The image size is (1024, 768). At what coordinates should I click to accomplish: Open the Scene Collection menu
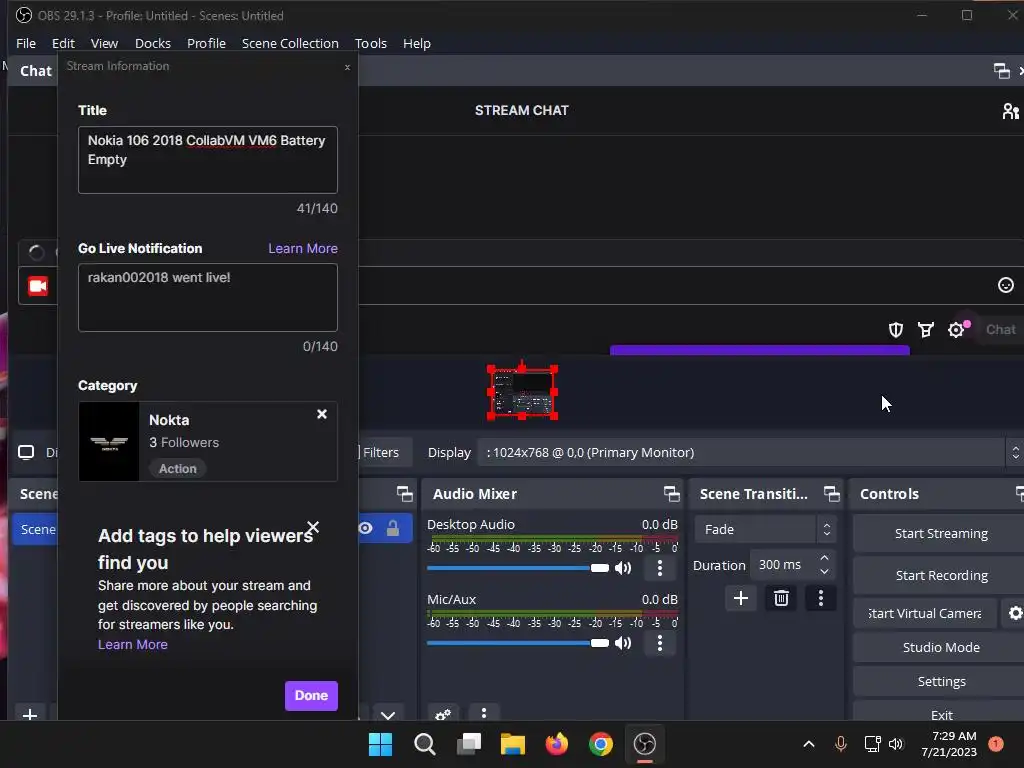point(290,43)
